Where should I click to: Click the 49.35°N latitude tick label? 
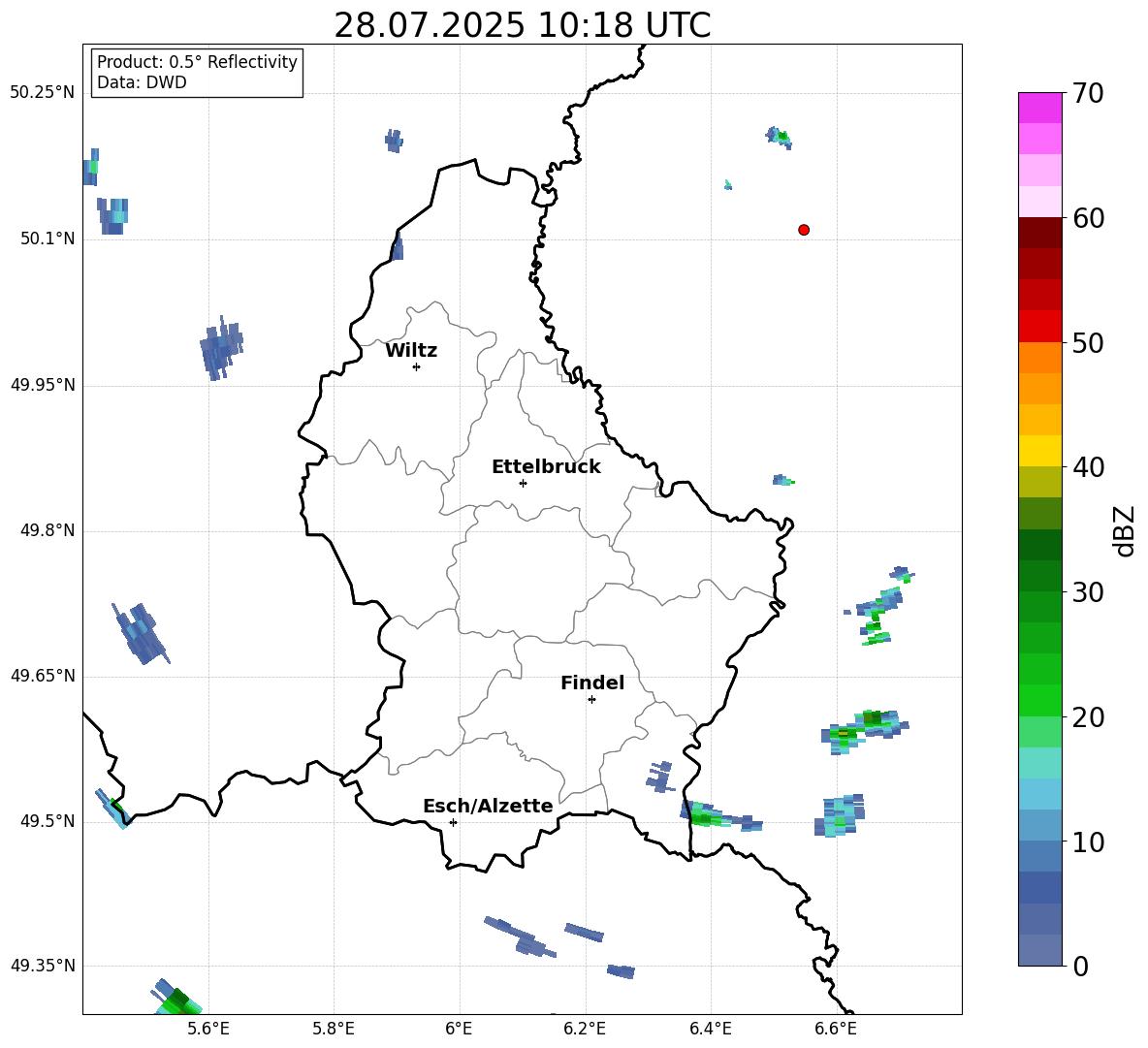tap(43, 966)
